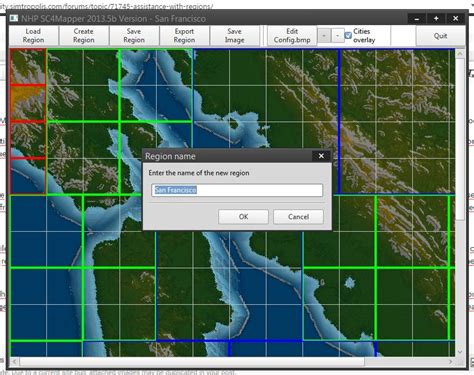This screenshot has width=474, height=375.
Task: Confirm the region name with OK
Action: [243, 217]
